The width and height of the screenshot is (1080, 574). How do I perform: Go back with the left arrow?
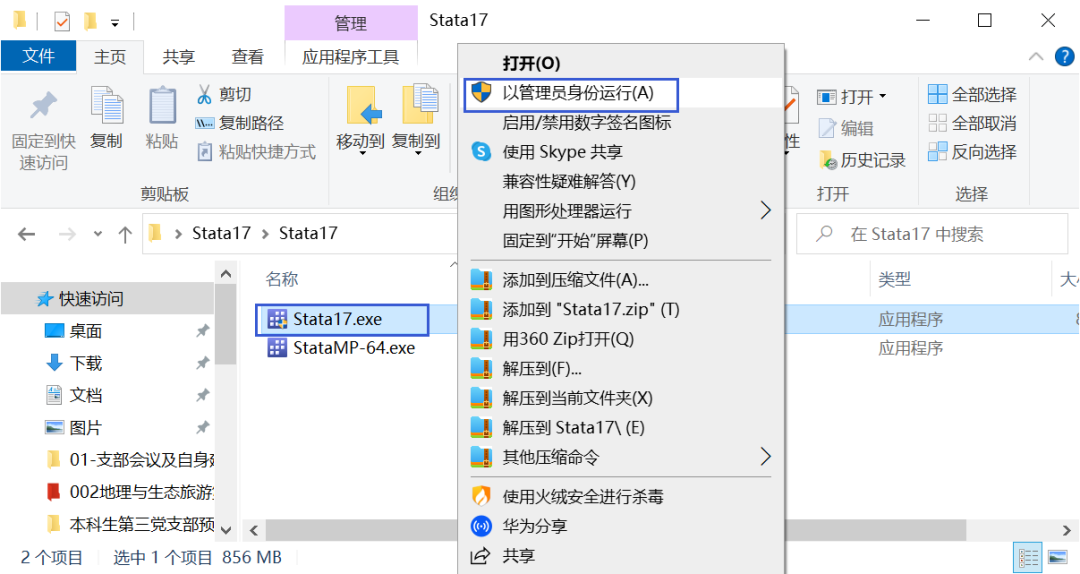[27, 234]
